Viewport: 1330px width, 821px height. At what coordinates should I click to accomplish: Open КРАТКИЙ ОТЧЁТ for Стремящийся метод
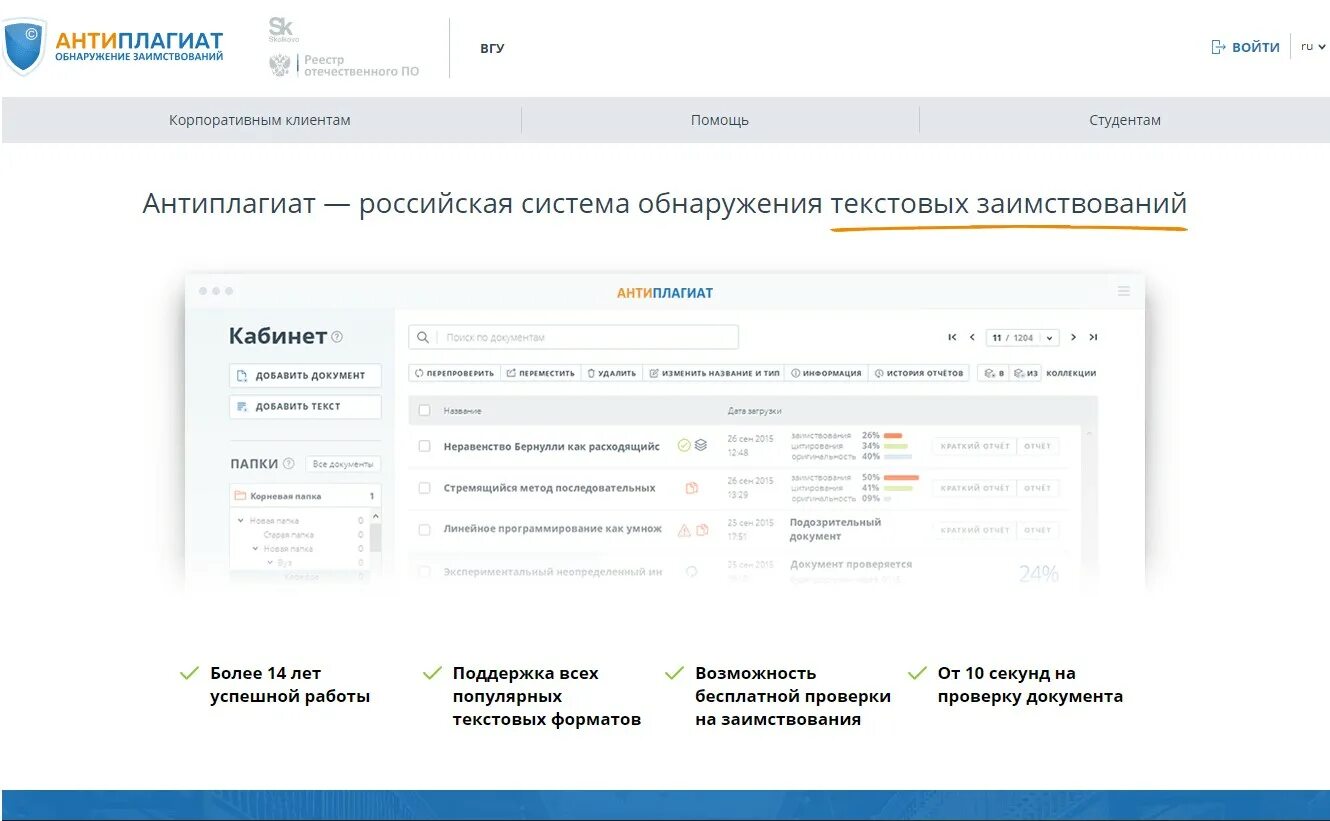[x=974, y=488]
